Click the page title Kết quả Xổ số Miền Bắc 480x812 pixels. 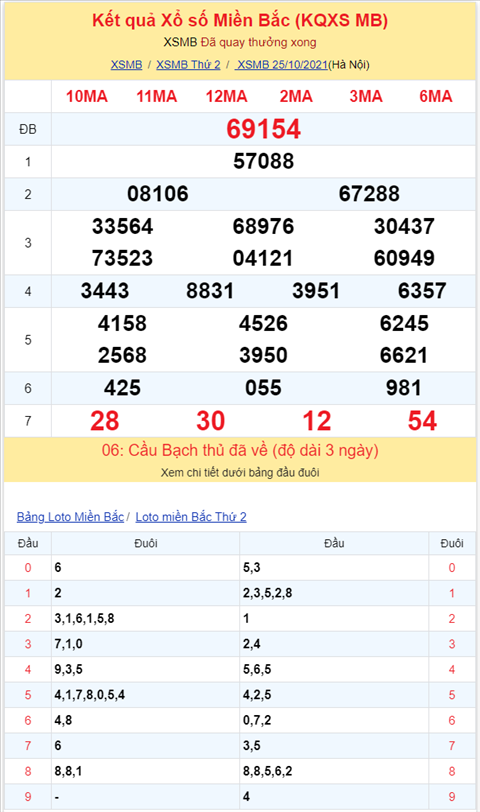[240, 20]
